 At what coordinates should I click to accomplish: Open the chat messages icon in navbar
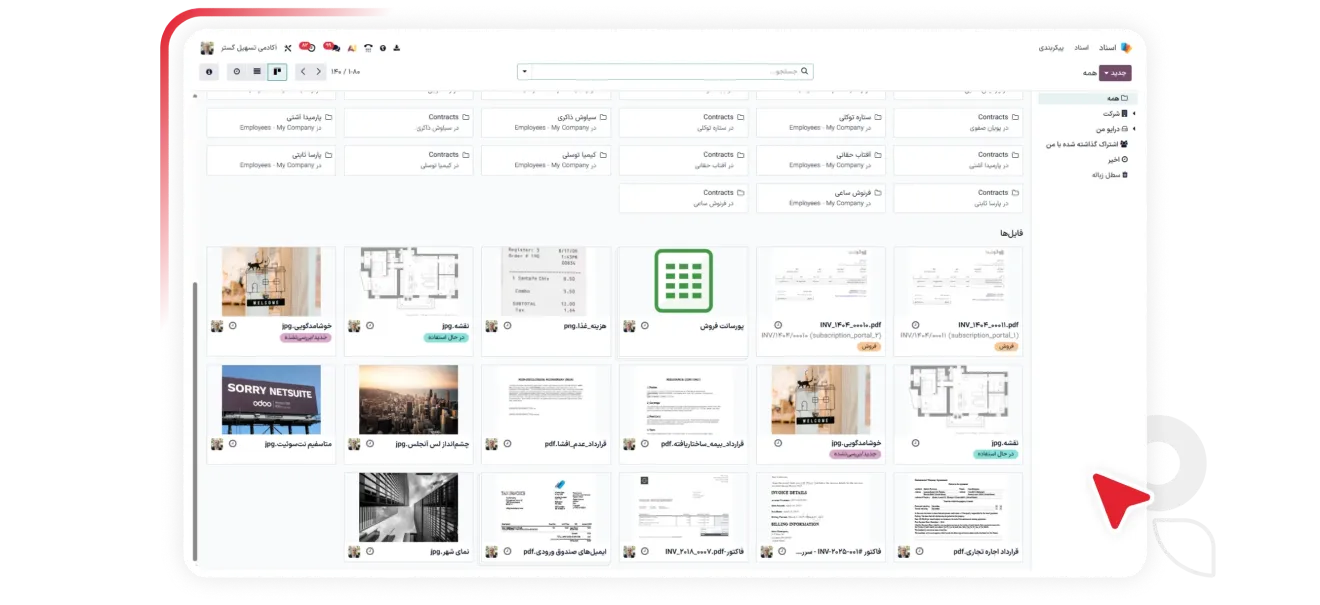tap(333, 47)
